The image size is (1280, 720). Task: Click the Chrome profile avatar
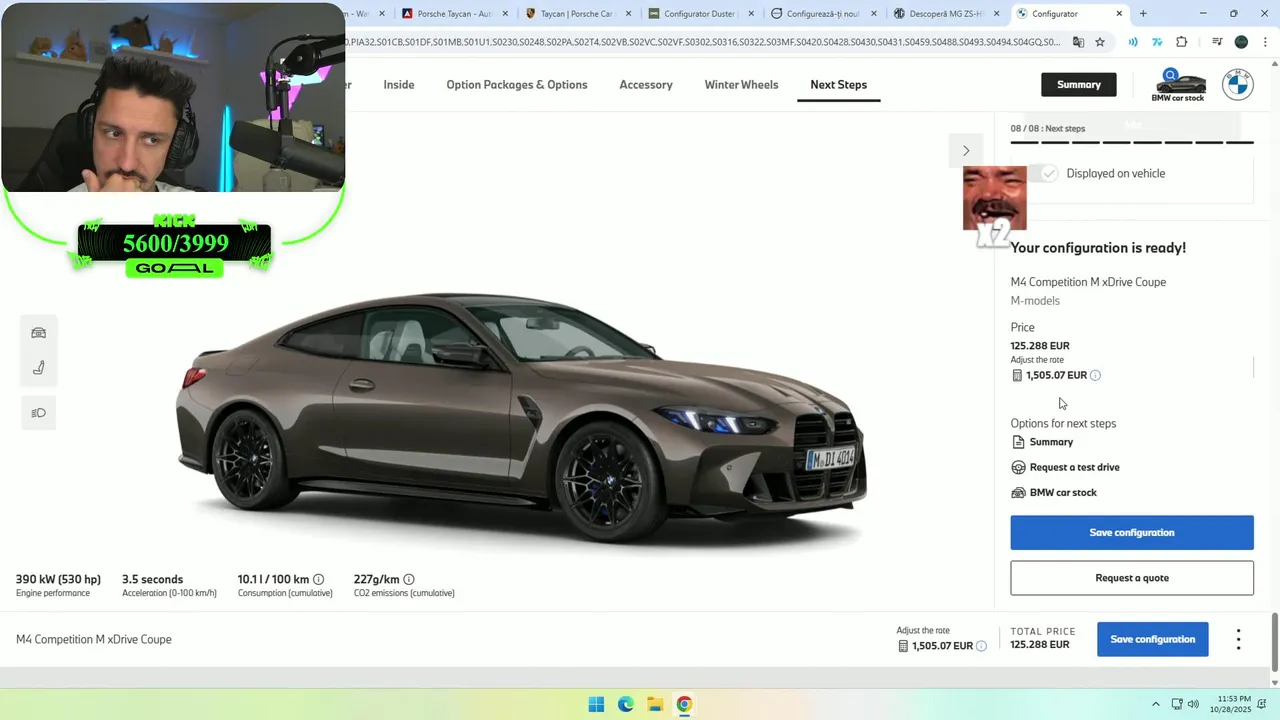pos(1241,42)
